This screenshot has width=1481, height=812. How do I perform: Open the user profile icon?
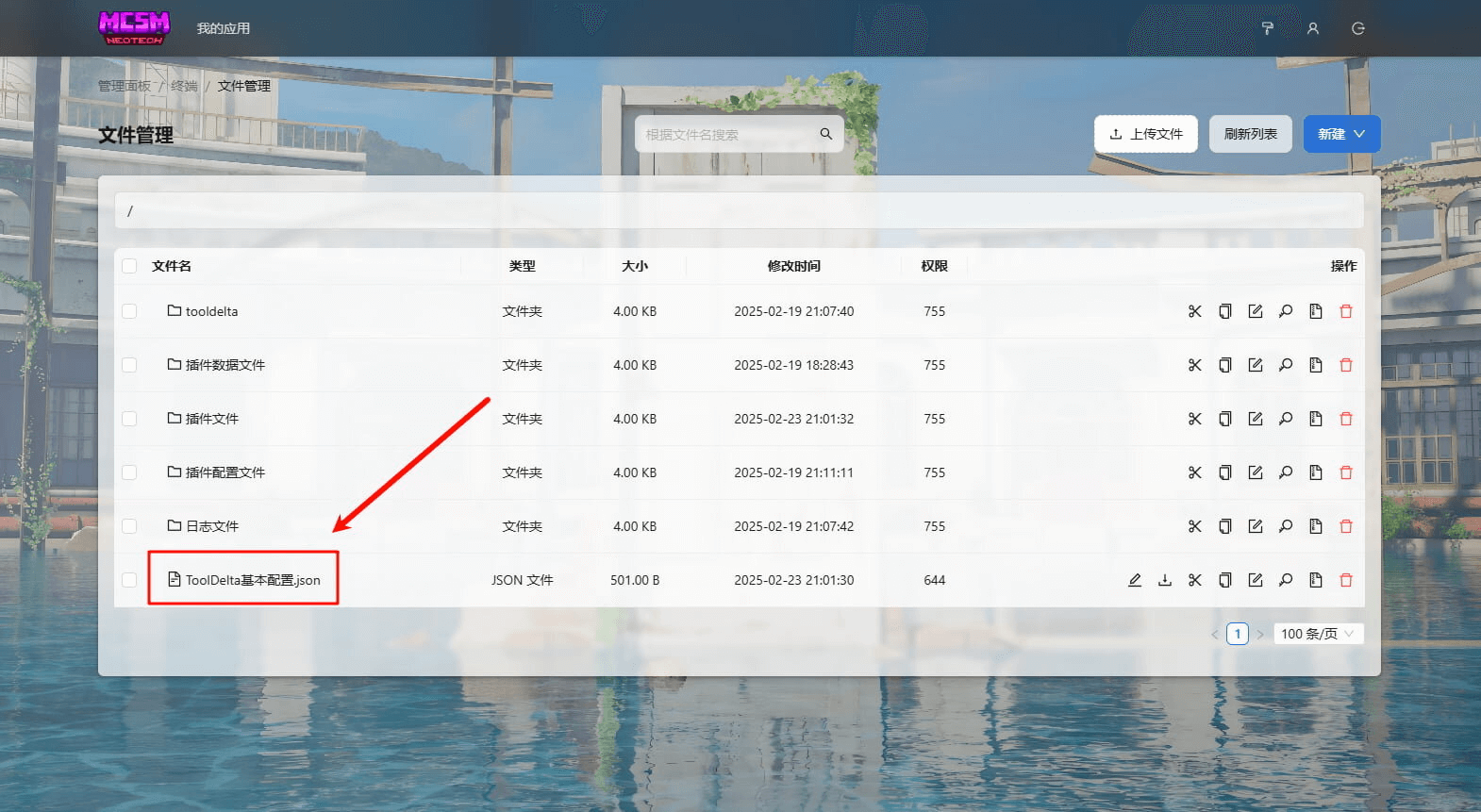point(1313,28)
